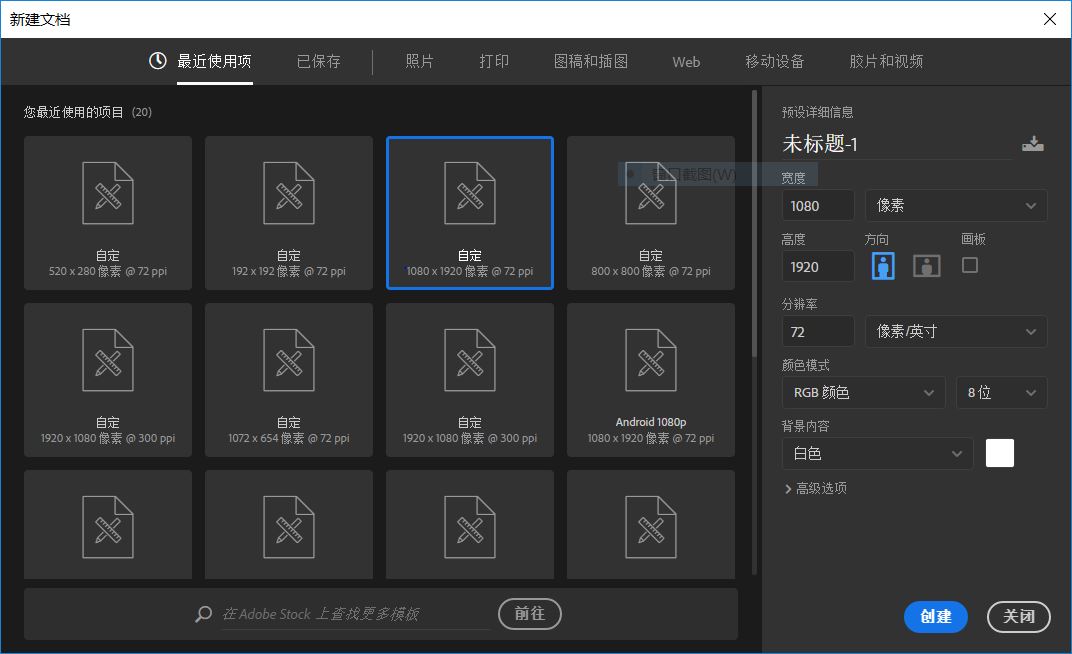Click the 前往 button near Adobe Stock search
Image resolution: width=1072 pixels, height=654 pixels.
coord(529,614)
